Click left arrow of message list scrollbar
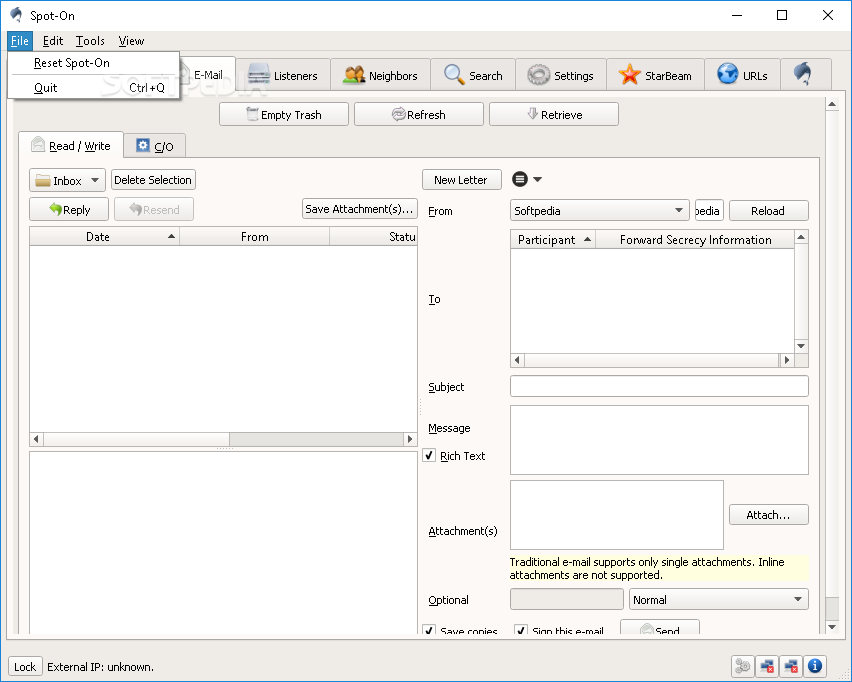 point(36,439)
